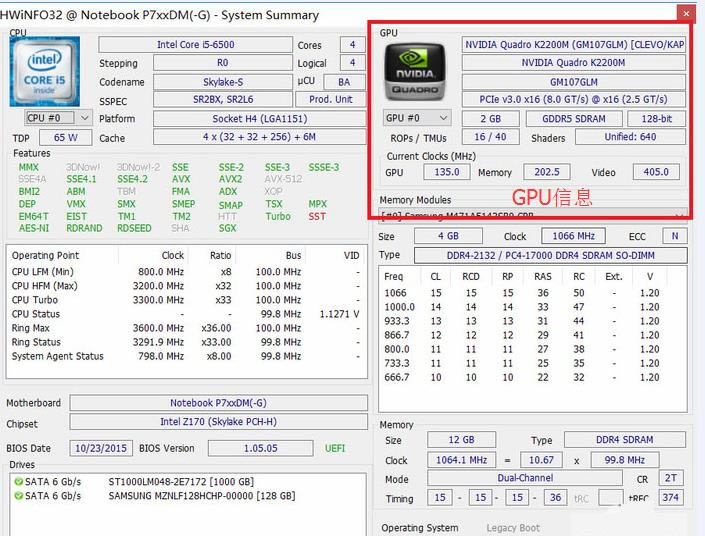Click the NVIDIA Quadro GPU logo
The width and height of the screenshot is (705, 536).
(415, 71)
